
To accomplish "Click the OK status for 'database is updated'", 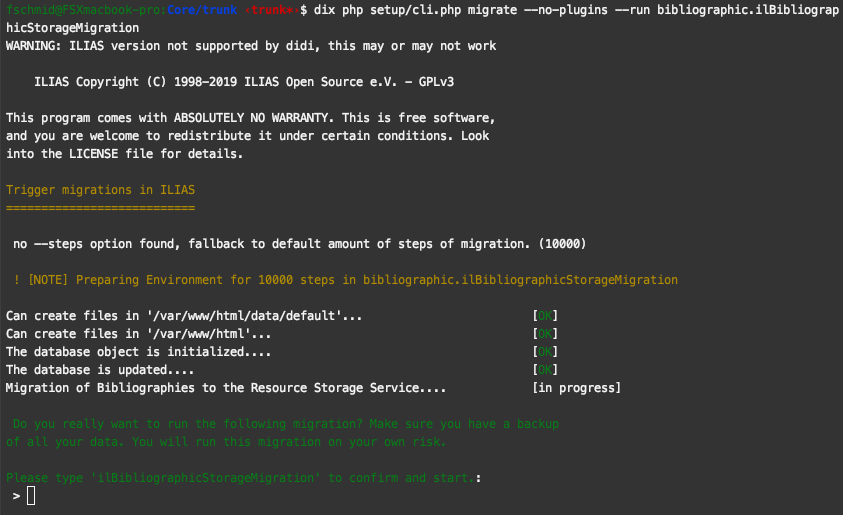I will point(545,370).
